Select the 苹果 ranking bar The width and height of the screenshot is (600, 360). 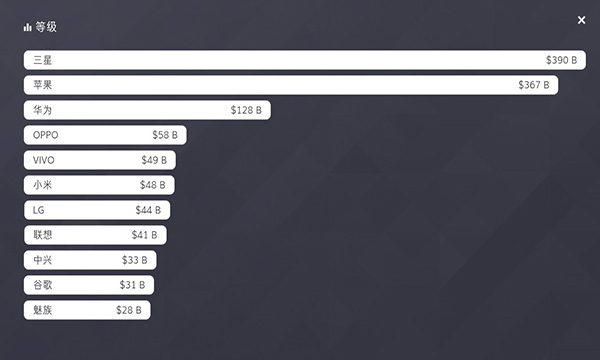291,85
